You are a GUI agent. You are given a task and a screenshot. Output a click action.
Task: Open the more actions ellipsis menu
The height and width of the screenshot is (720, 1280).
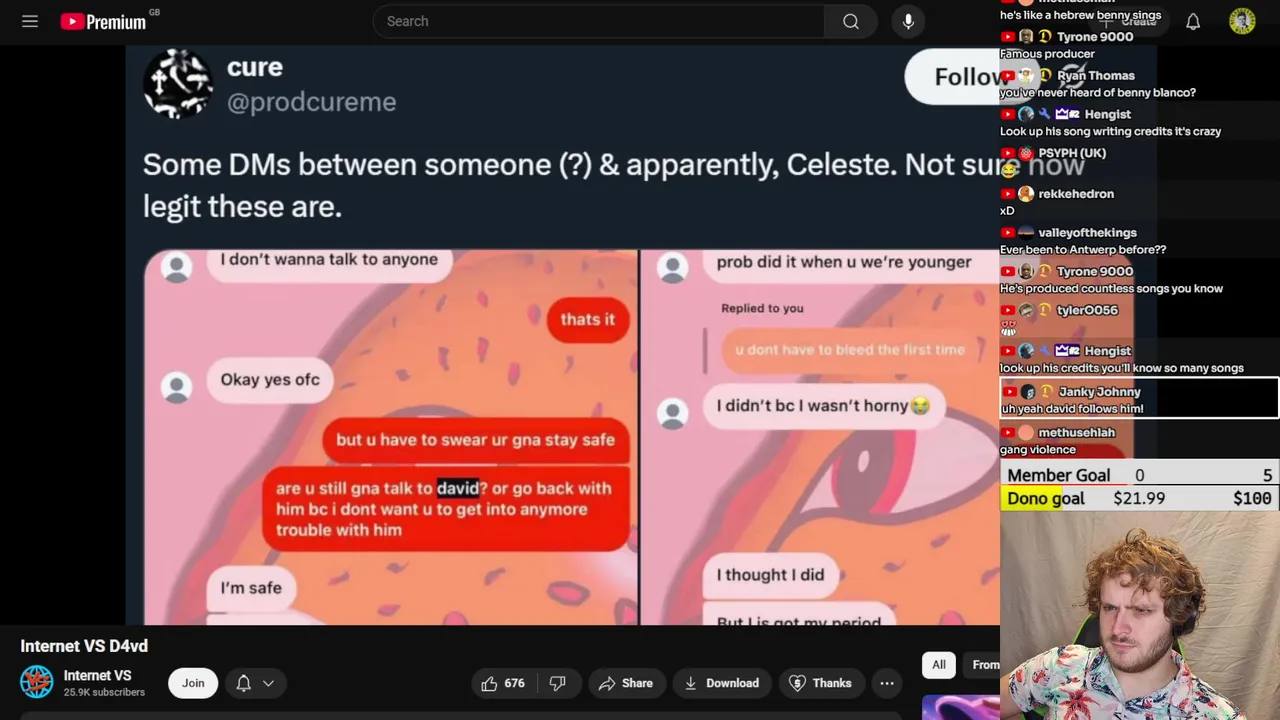pyautogui.click(x=887, y=683)
